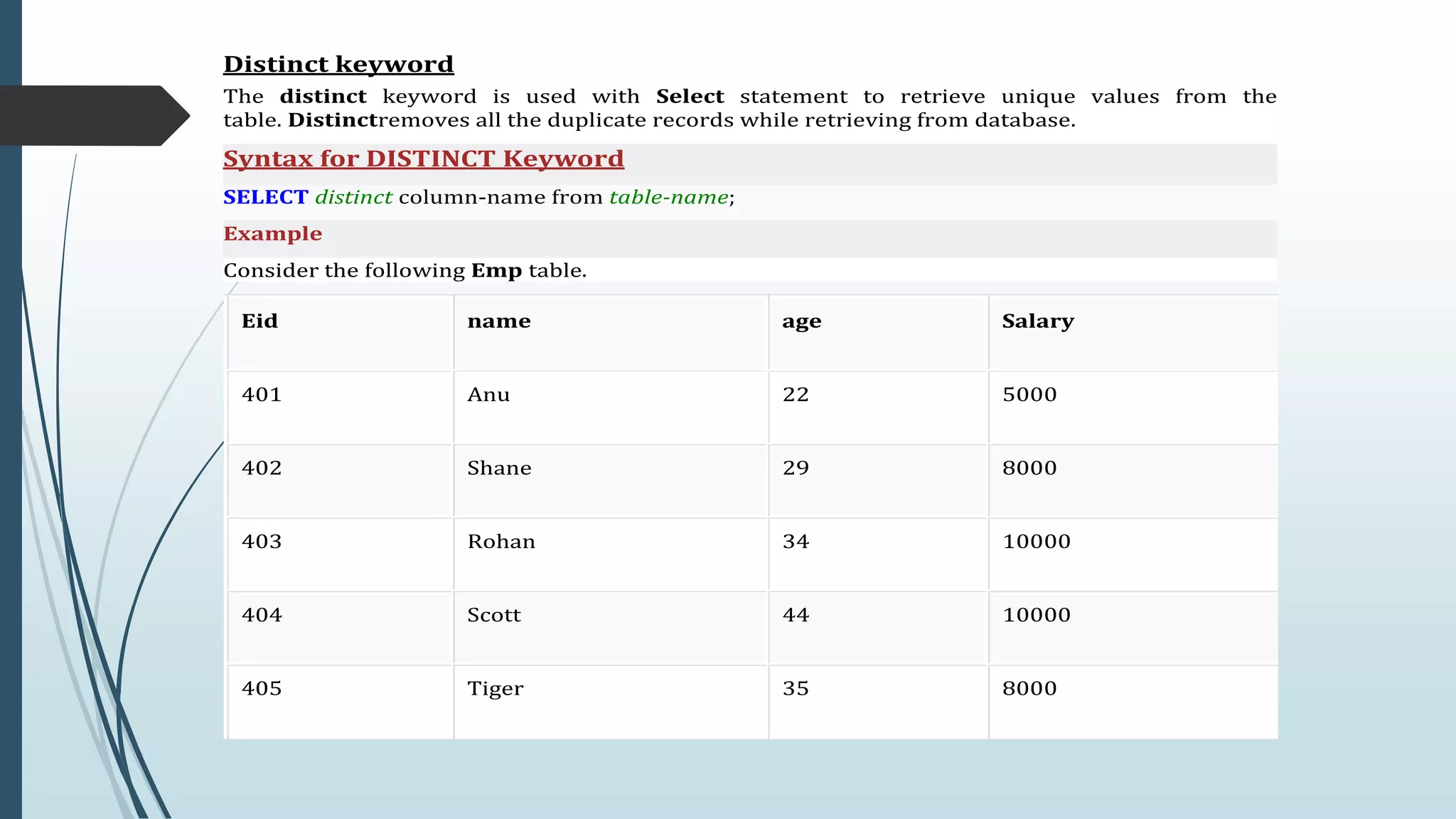1456x819 pixels.
Task: Click the 'Distinct keyword' heading
Action: 338,65
